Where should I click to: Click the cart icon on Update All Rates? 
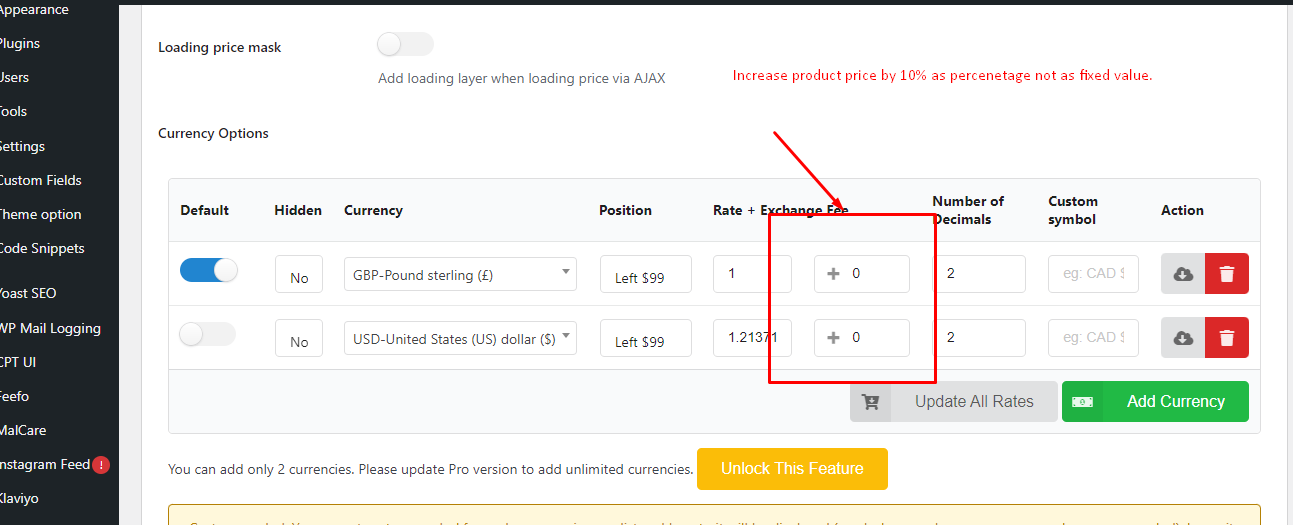pos(871,402)
